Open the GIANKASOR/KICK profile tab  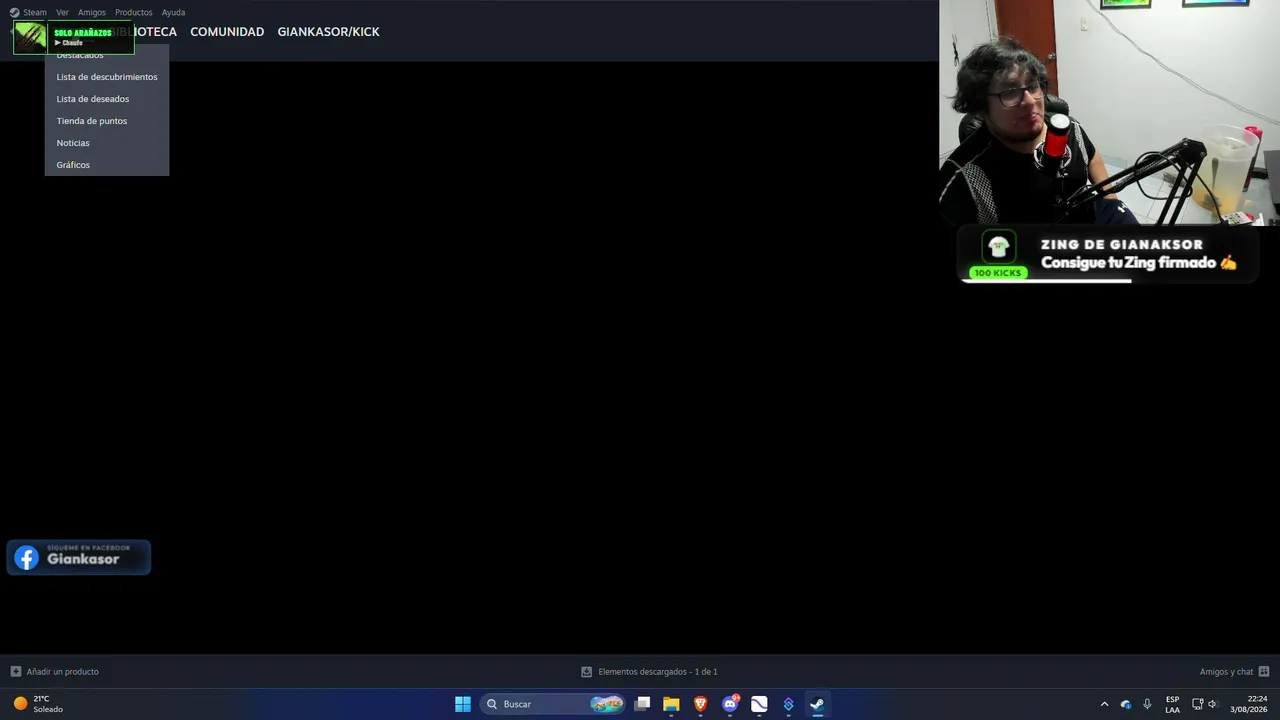pos(328,32)
